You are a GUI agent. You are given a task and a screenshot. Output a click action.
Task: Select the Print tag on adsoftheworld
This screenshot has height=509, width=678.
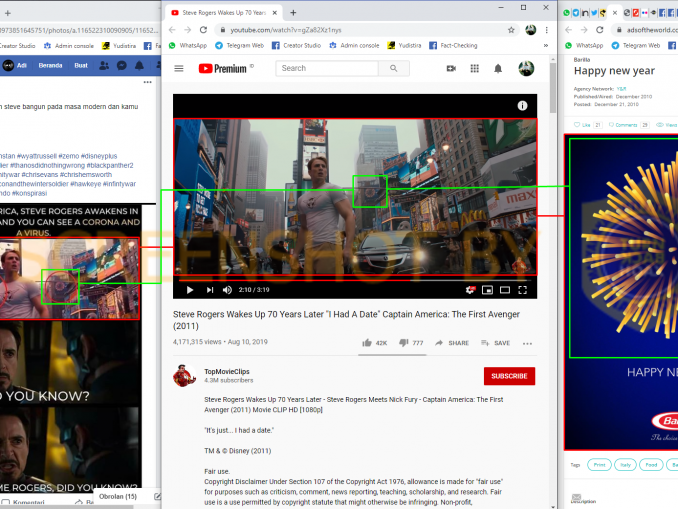point(599,465)
